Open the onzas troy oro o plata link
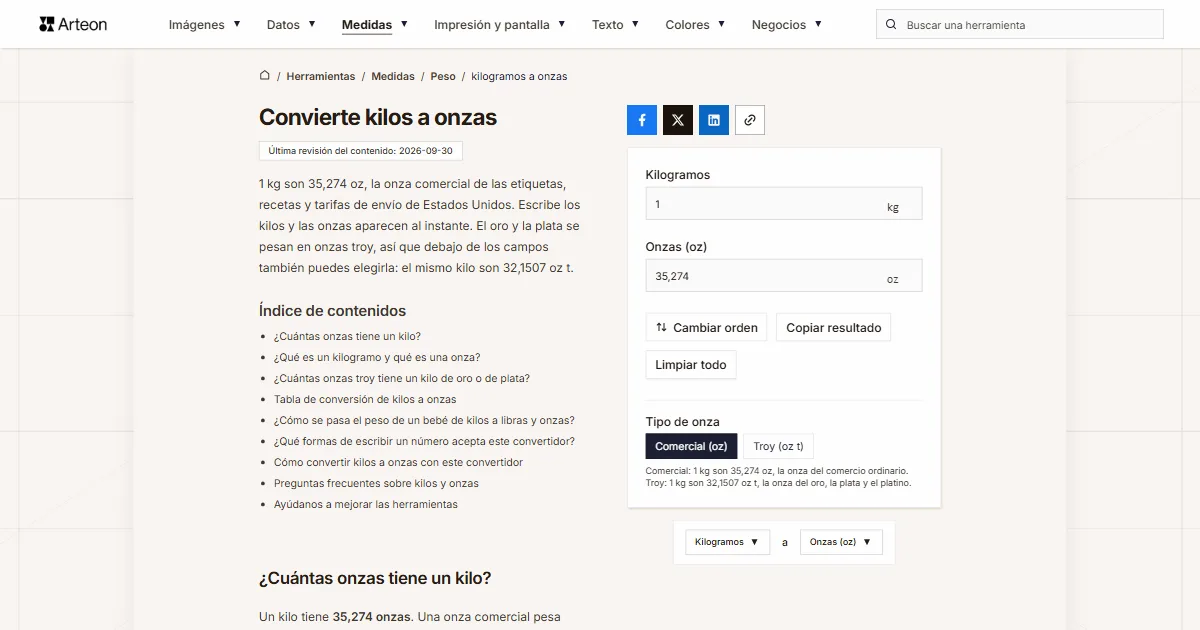Screen dimensions: 1200x630 [402, 379]
